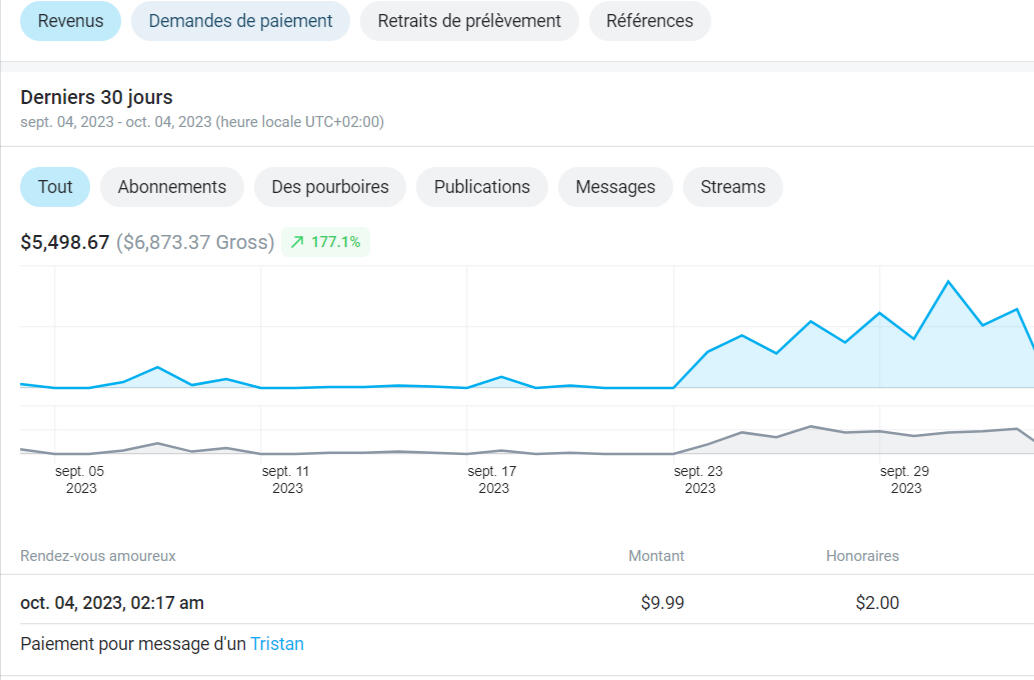Open Retraits de prélèvement tab
This screenshot has height=680, width=1034.
coord(469,21)
